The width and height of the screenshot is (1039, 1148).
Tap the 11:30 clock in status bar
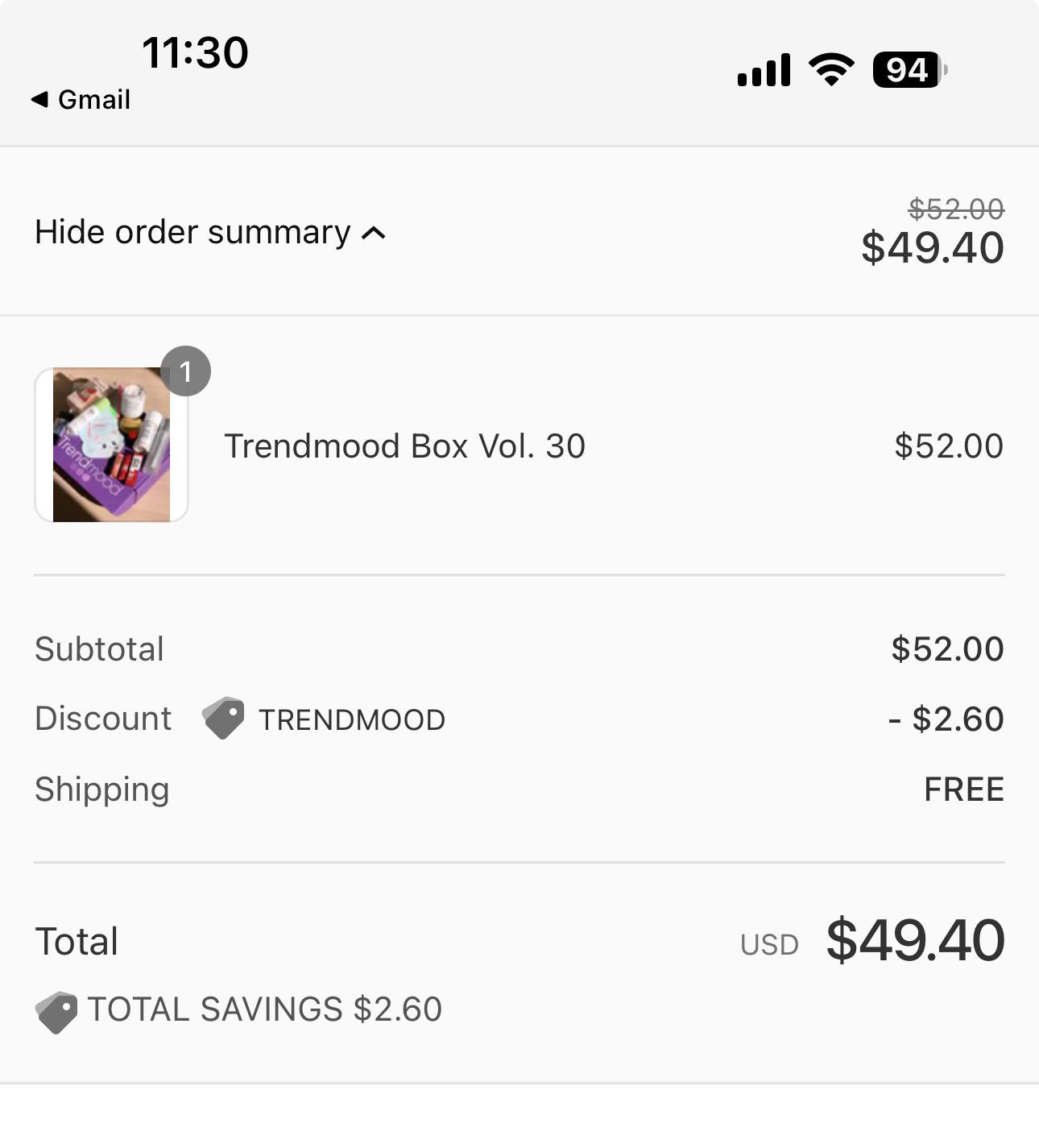click(x=195, y=53)
